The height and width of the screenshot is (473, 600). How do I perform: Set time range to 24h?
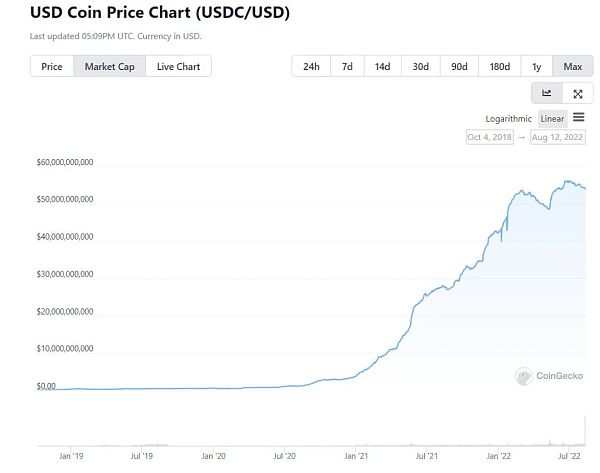[311, 67]
